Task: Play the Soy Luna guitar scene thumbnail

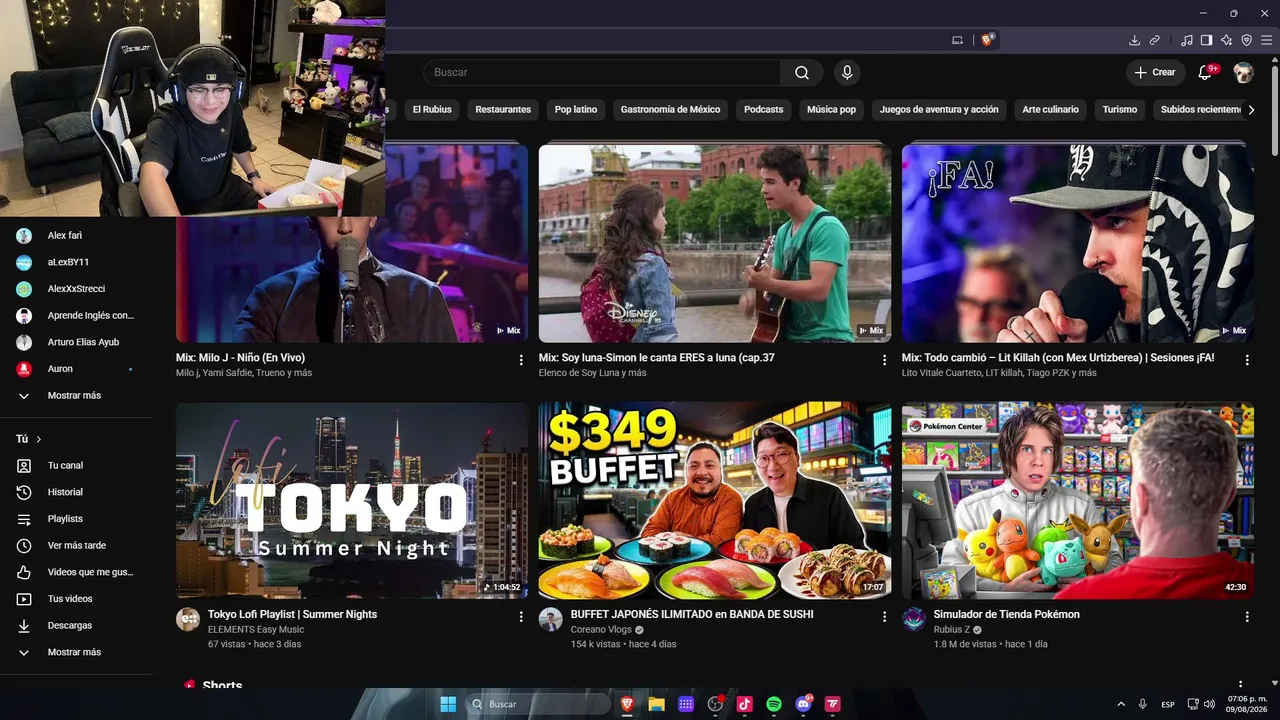Action: [715, 243]
